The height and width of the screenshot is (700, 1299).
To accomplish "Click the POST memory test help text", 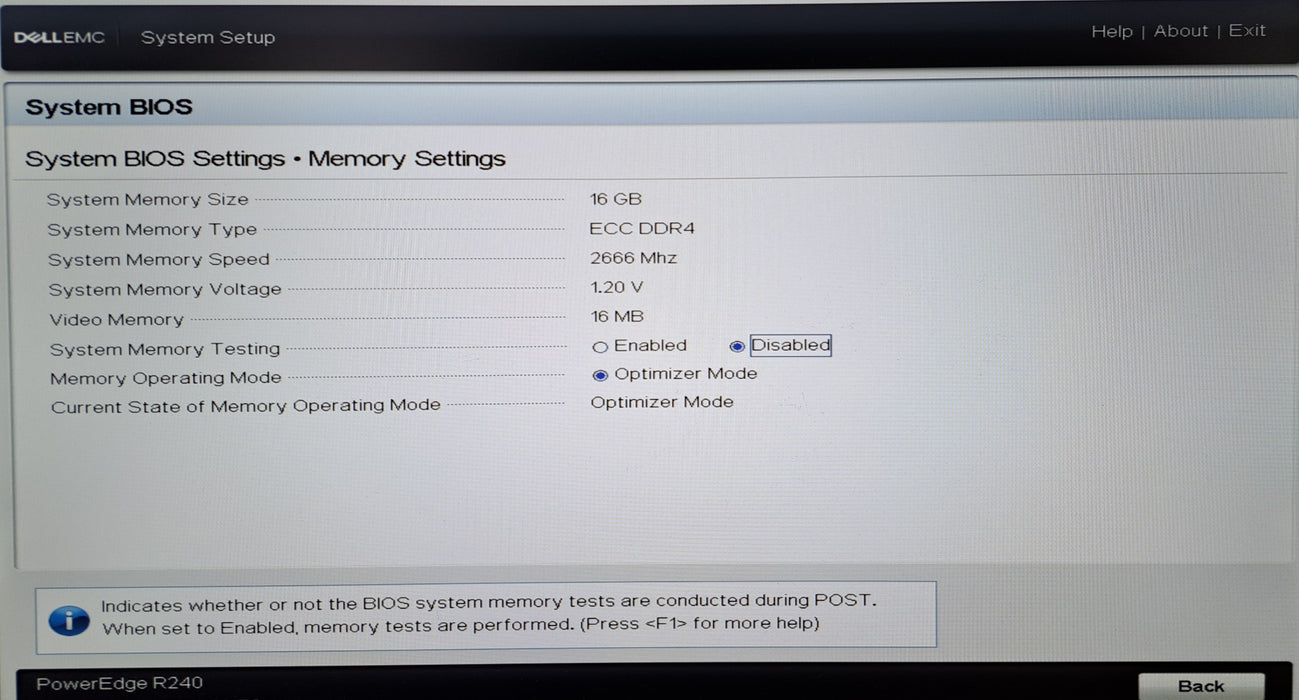I will pos(488,613).
